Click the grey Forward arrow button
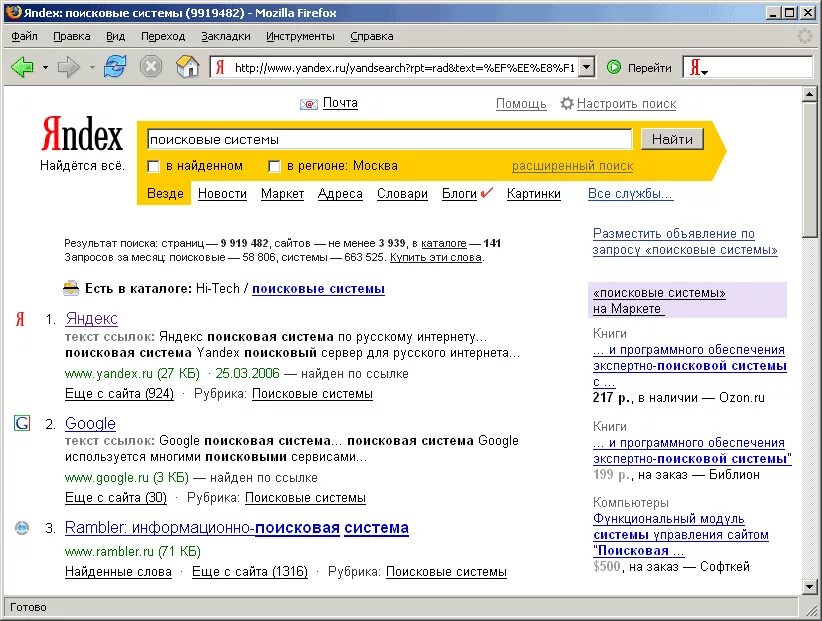822x621 pixels. (69, 67)
